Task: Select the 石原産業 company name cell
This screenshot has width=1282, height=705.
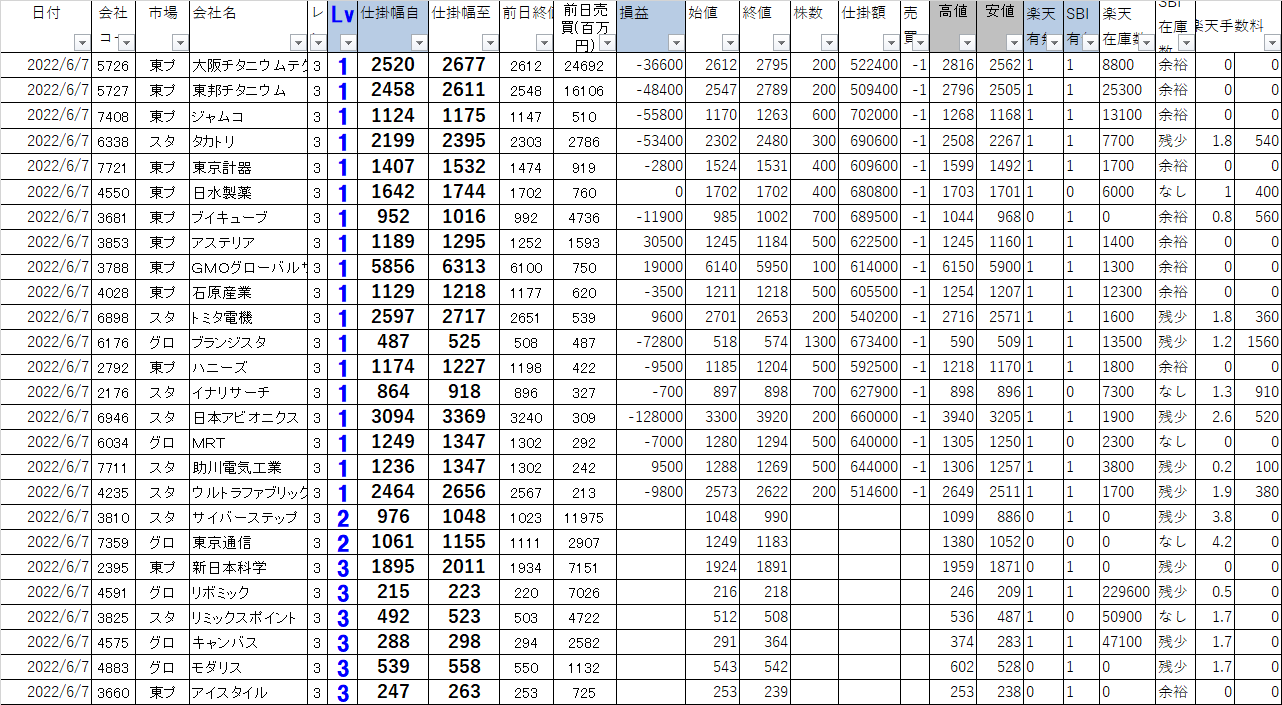Action: pos(249,292)
